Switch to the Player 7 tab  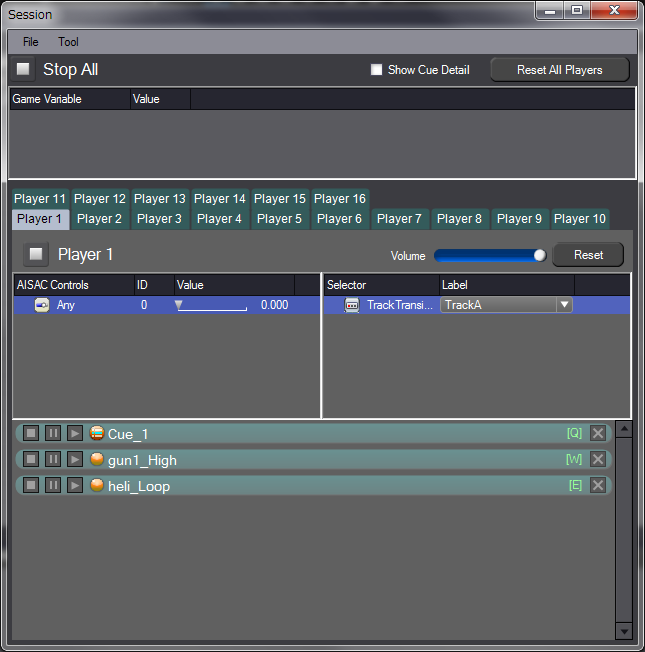tap(399, 219)
